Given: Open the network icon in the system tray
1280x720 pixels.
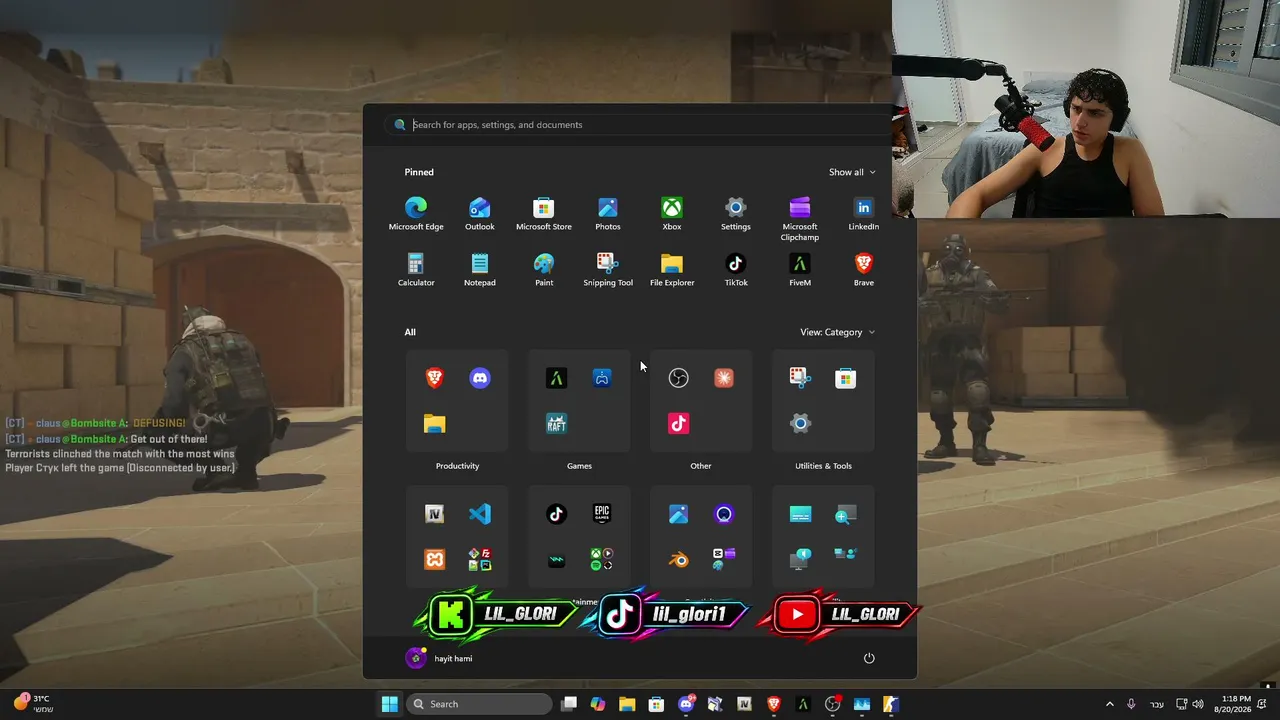Looking at the screenshot, I should (1181, 704).
